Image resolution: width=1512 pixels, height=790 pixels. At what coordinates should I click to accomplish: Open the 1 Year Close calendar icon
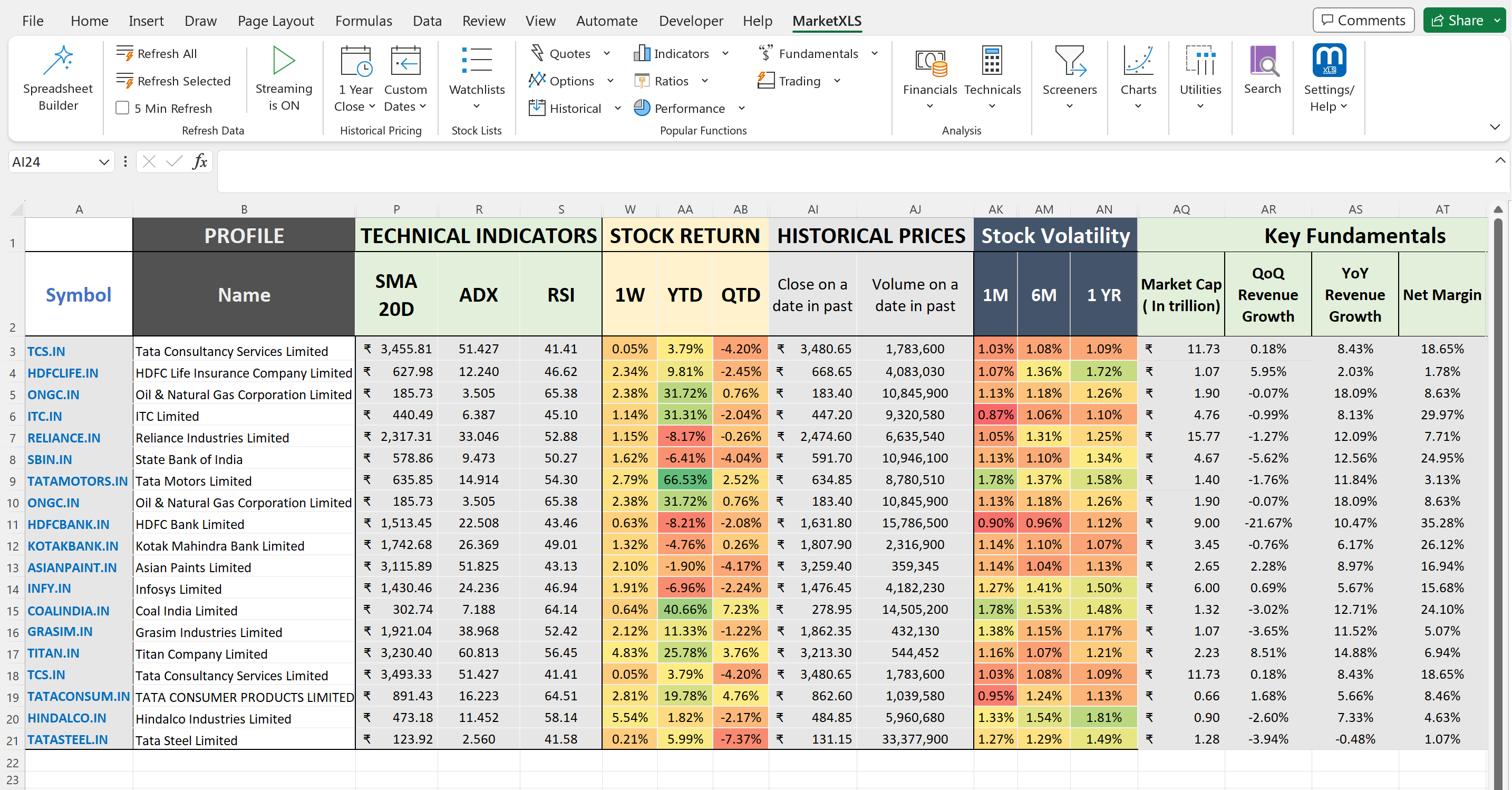pyautogui.click(x=356, y=61)
